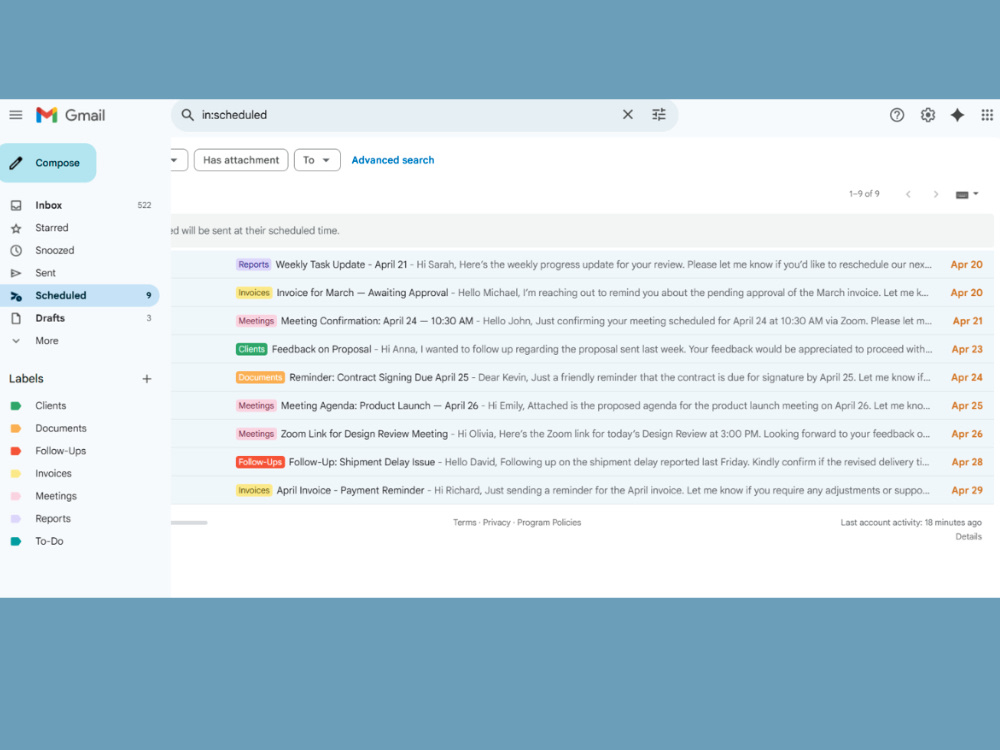Screen dimensions: 1000x750
Task: Click the red Follow-Ups label color icon
Action: 16,451
